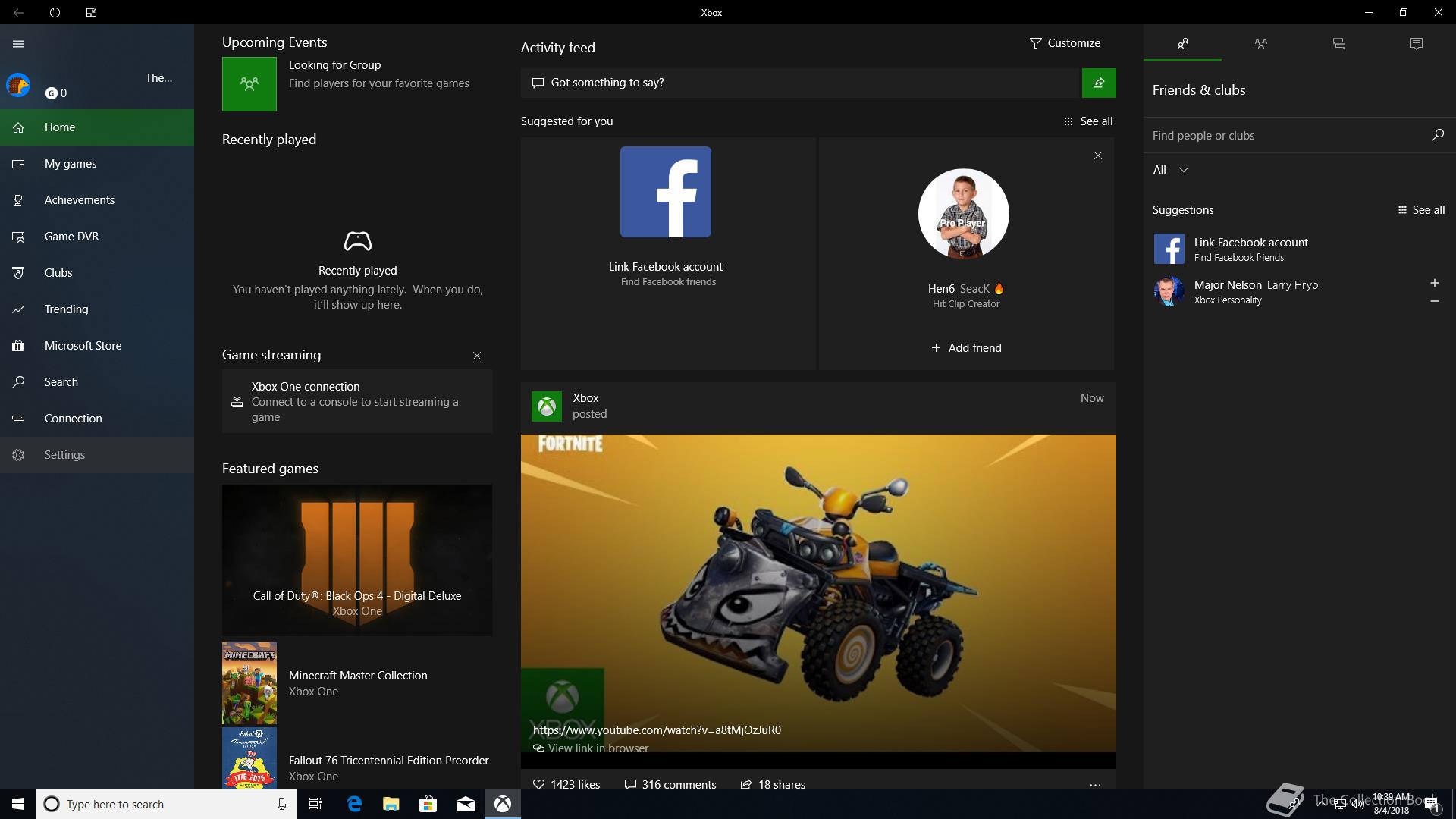
Task: Remove Major Nelson suggestion with minus icon
Action: [x=1434, y=301]
